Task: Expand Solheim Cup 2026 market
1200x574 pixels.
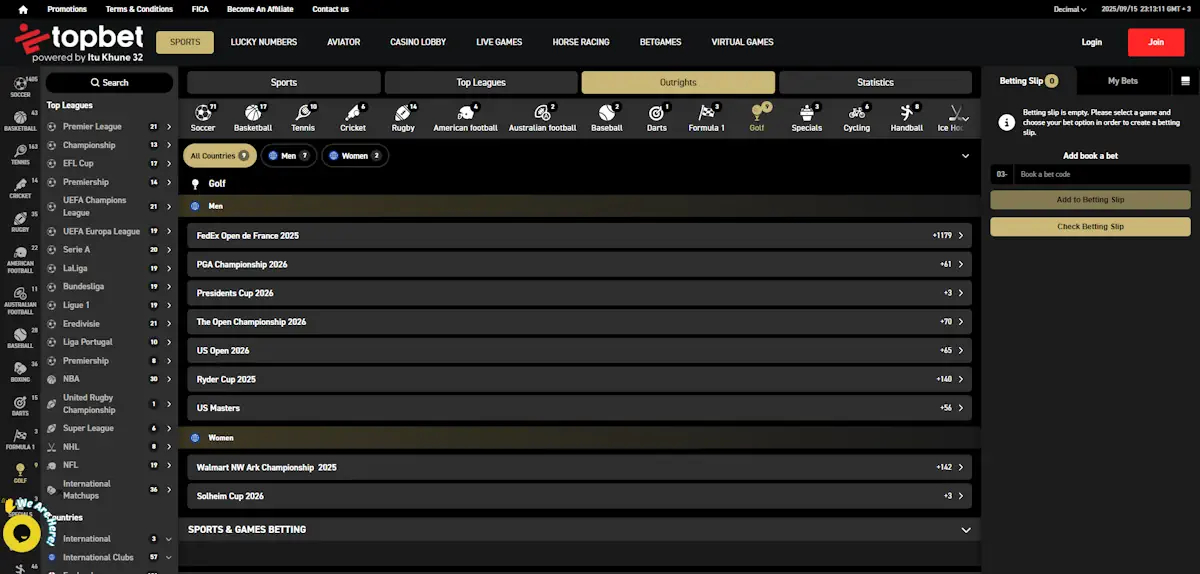Action: 579,496
